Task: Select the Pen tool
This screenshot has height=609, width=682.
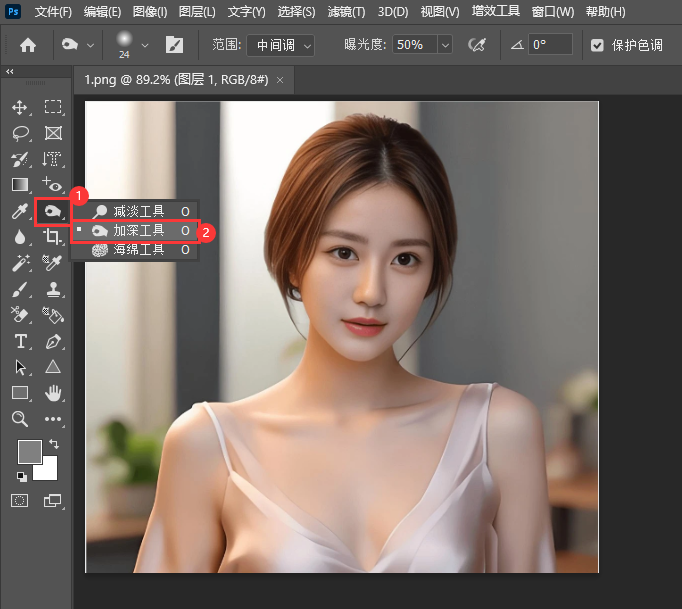Action: (53, 341)
